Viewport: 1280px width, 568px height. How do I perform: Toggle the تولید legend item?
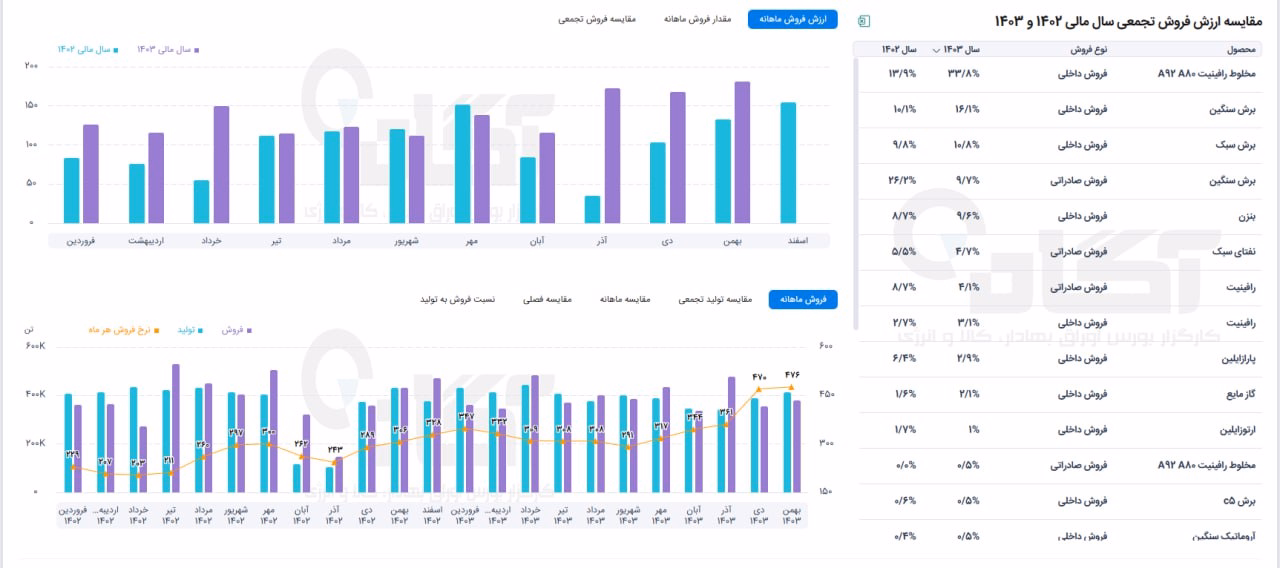[188, 328]
